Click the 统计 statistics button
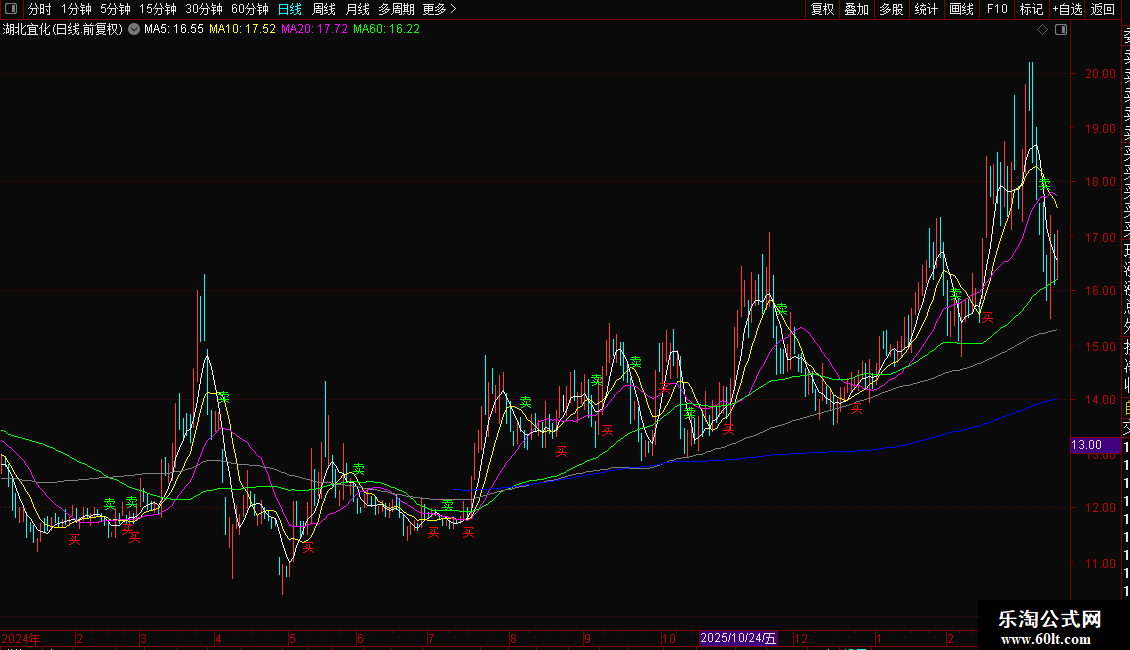The height and width of the screenshot is (650, 1130). (x=926, y=9)
